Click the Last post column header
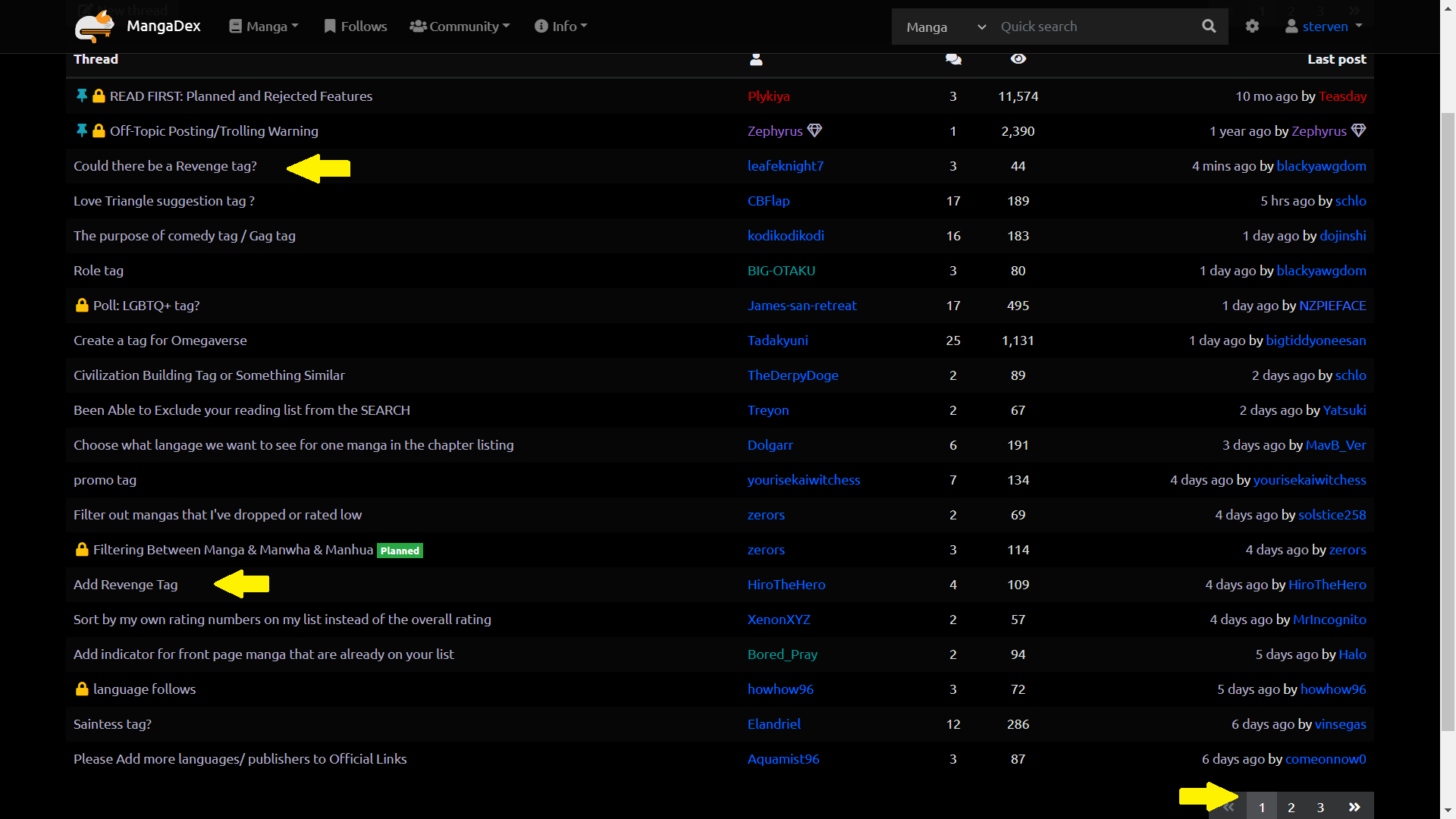Screen dimensions: 1456x819 [1336, 59]
